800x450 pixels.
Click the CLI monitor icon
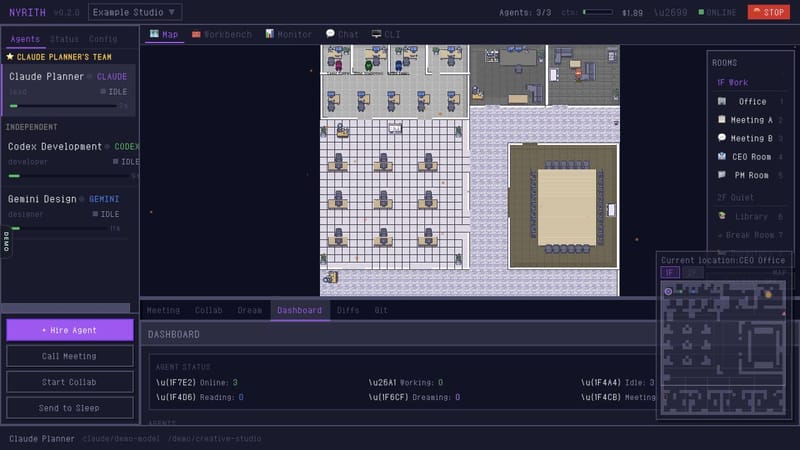pos(376,34)
